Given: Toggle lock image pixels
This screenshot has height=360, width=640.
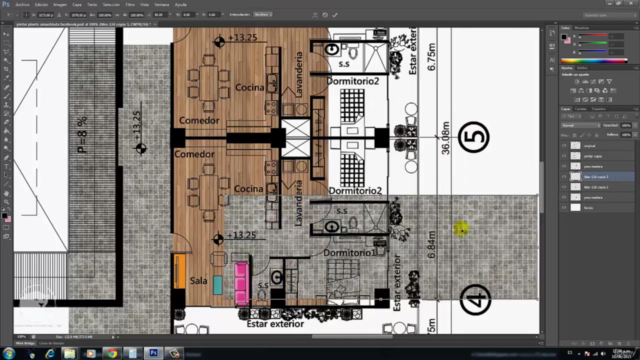Looking at the screenshot, I should pos(582,135).
